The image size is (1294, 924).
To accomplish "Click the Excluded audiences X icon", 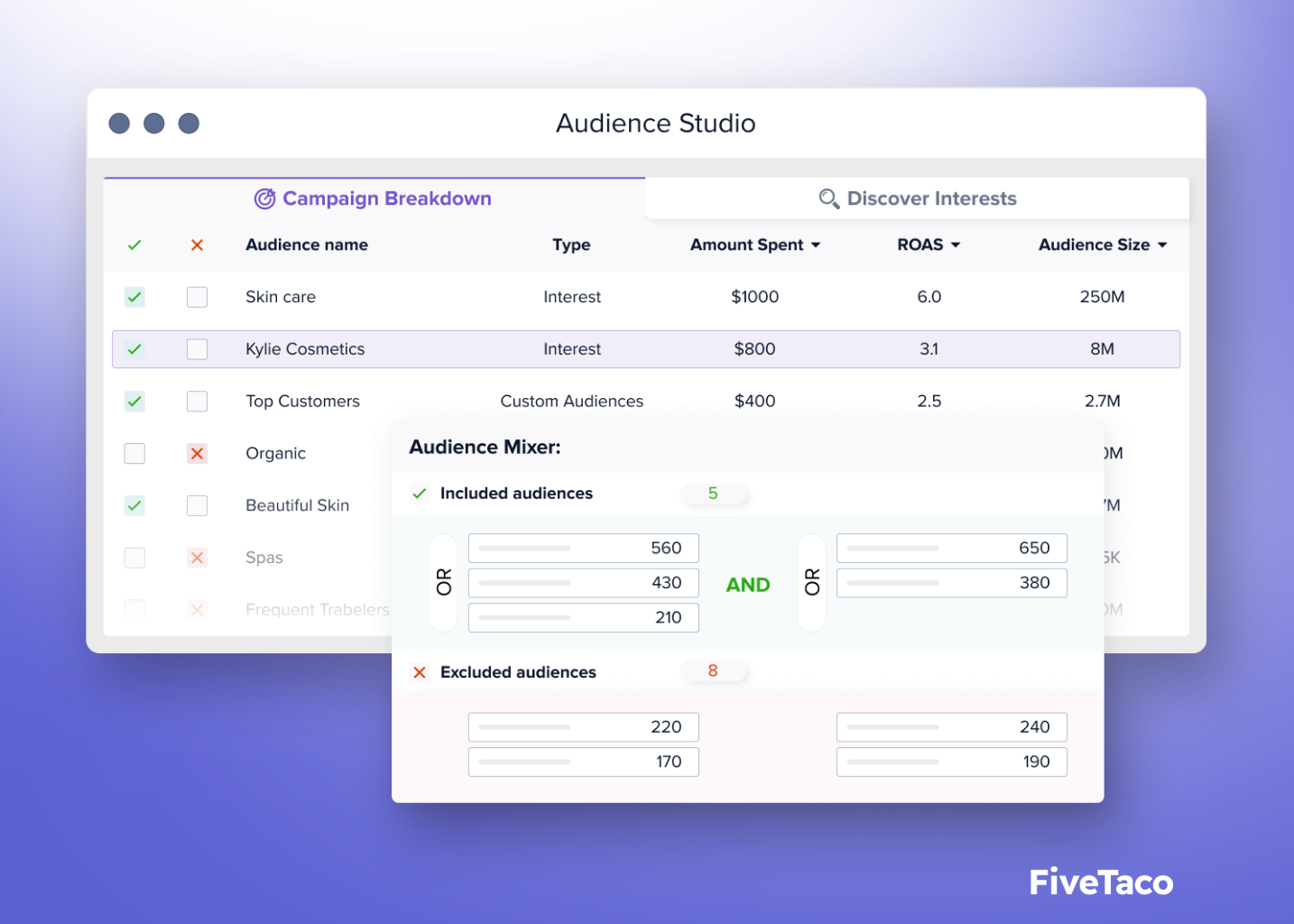I will tap(420, 672).
